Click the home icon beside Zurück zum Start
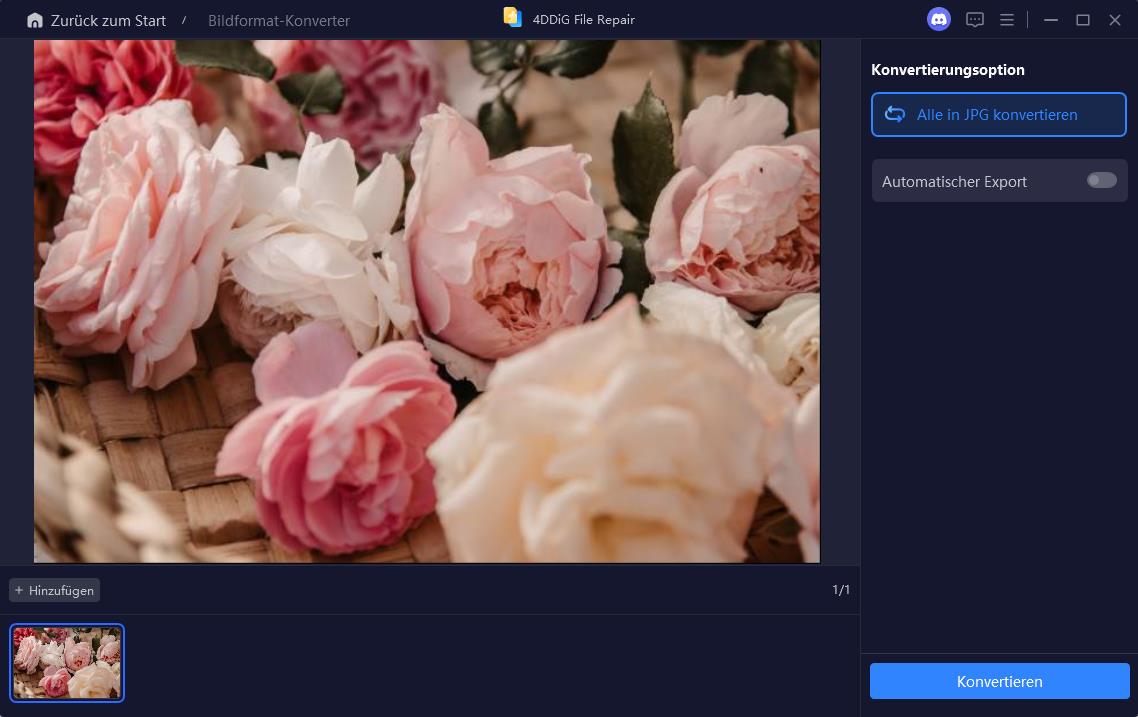The width and height of the screenshot is (1138, 717). pos(35,20)
